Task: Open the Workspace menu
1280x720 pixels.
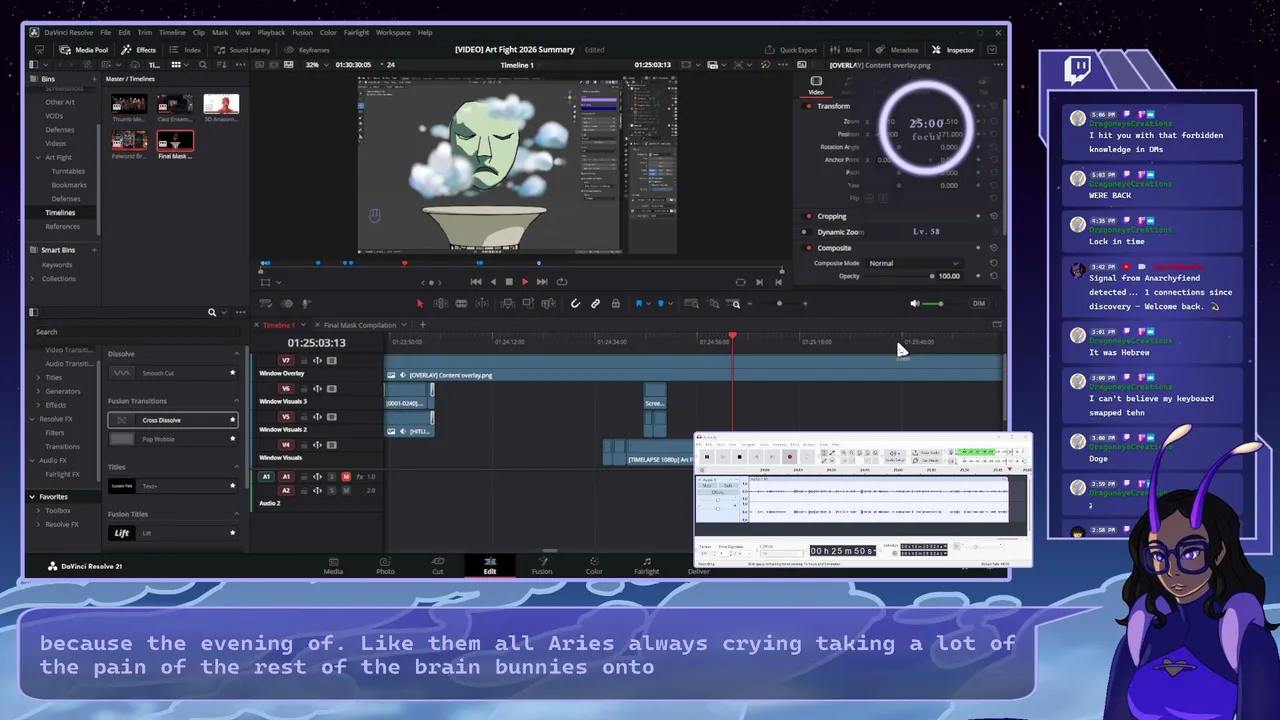Action: [x=393, y=32]
